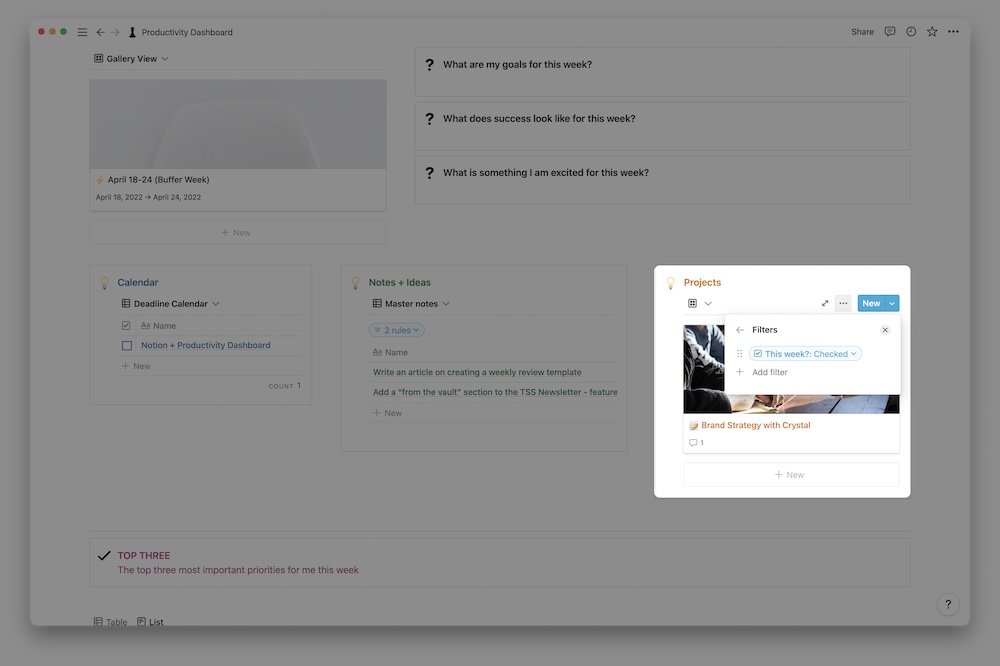Open 'Write an article on creating a weekly review template'
Image resolution: width=1000 pixels, height=666 pixels.
477,372
